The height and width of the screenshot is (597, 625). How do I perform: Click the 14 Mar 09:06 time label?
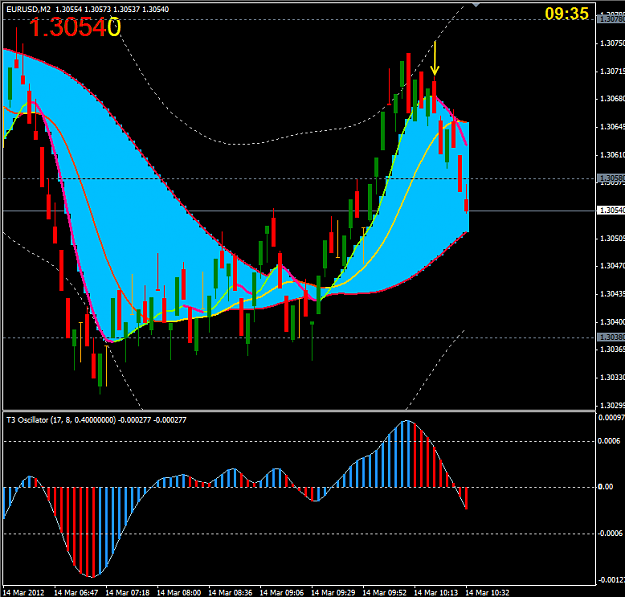(282, 593)
